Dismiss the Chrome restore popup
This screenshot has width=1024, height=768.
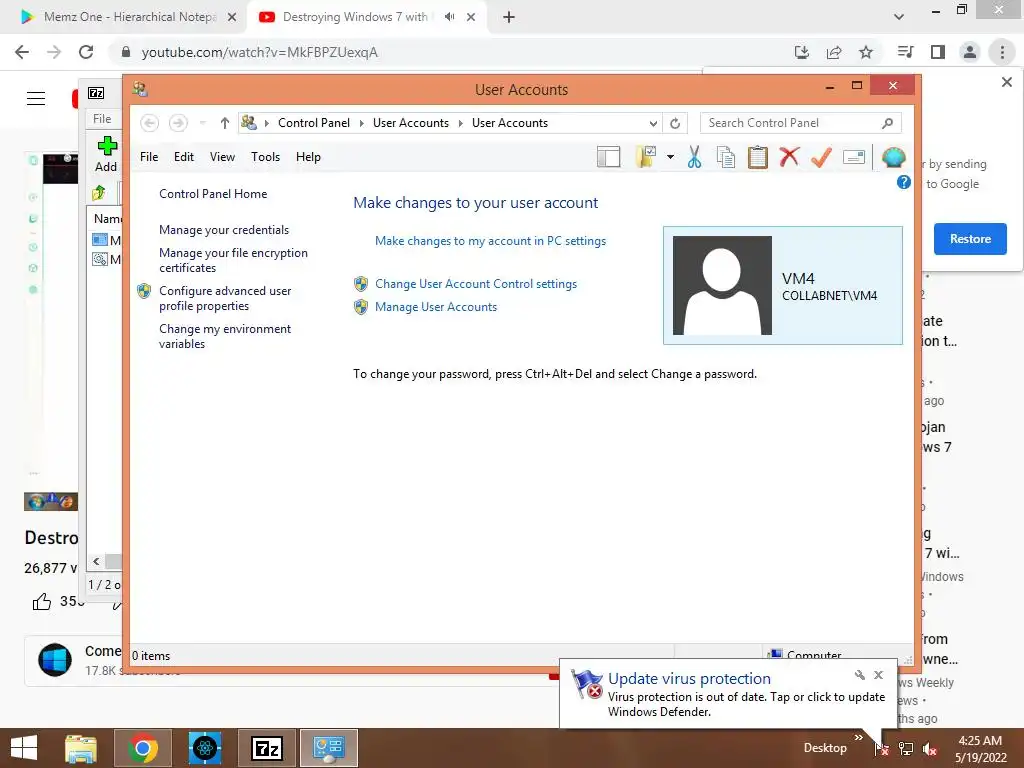[x=1006, y=82]
